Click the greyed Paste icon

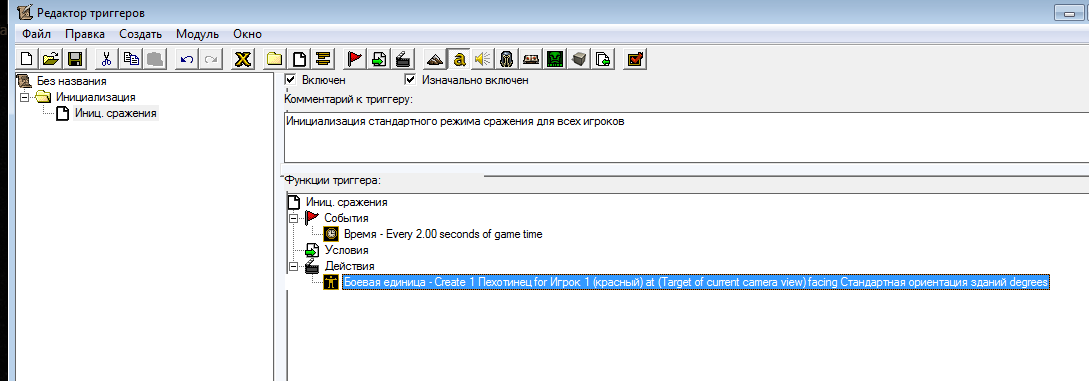point(154,58)
